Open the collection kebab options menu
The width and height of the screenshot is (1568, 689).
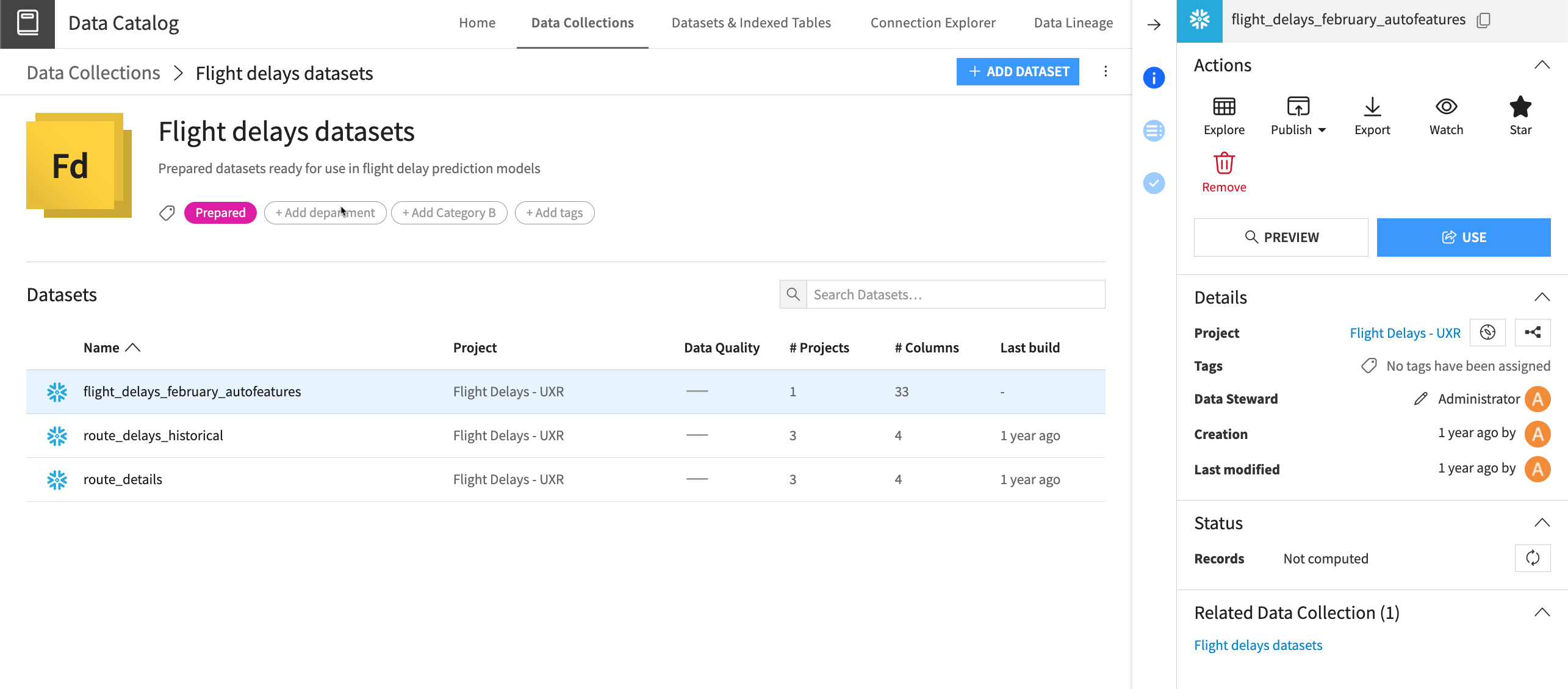click(1106, 72)
